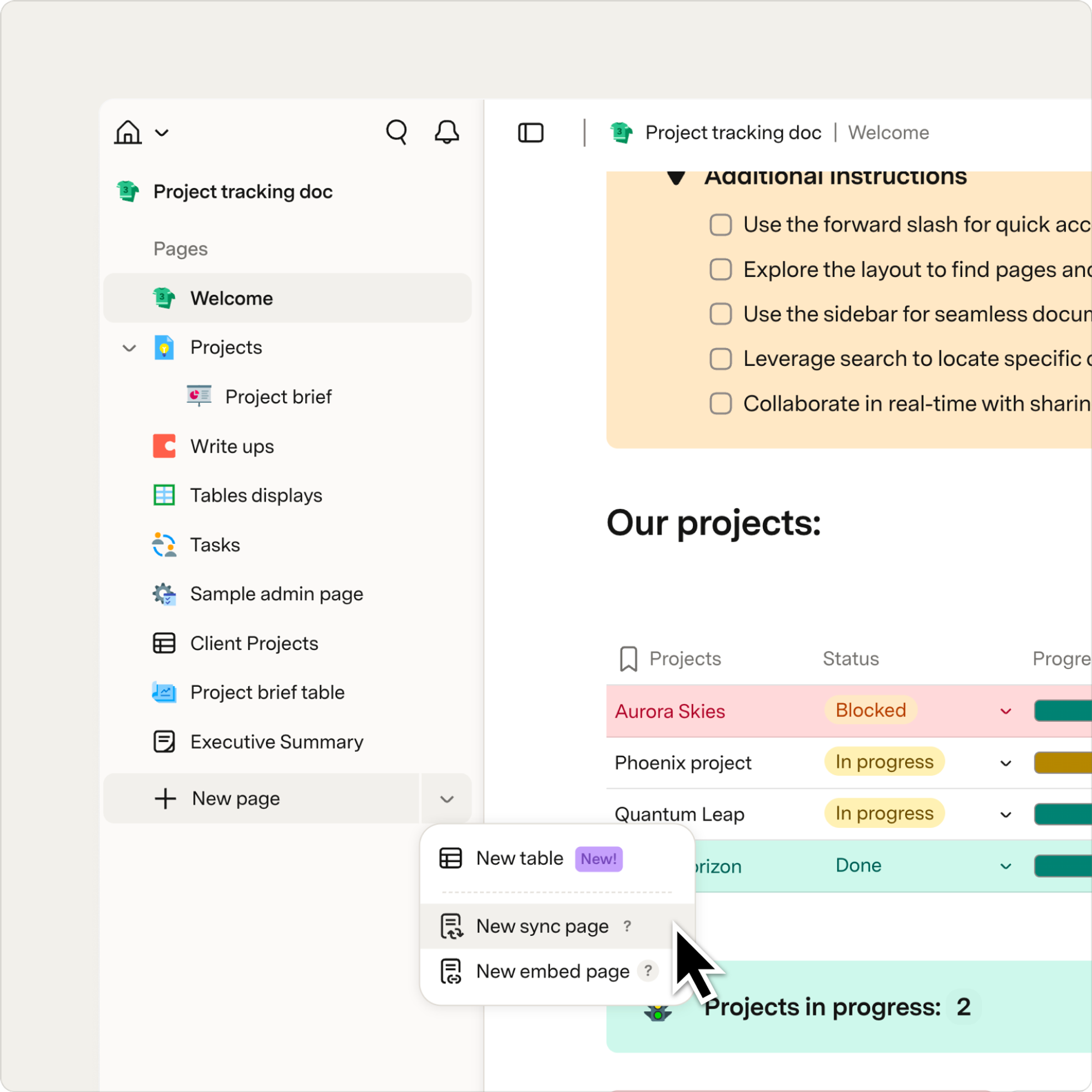Click the green Tables displays grid icon
Viewport: 1092px width, 1092px height.
[164, 495]
